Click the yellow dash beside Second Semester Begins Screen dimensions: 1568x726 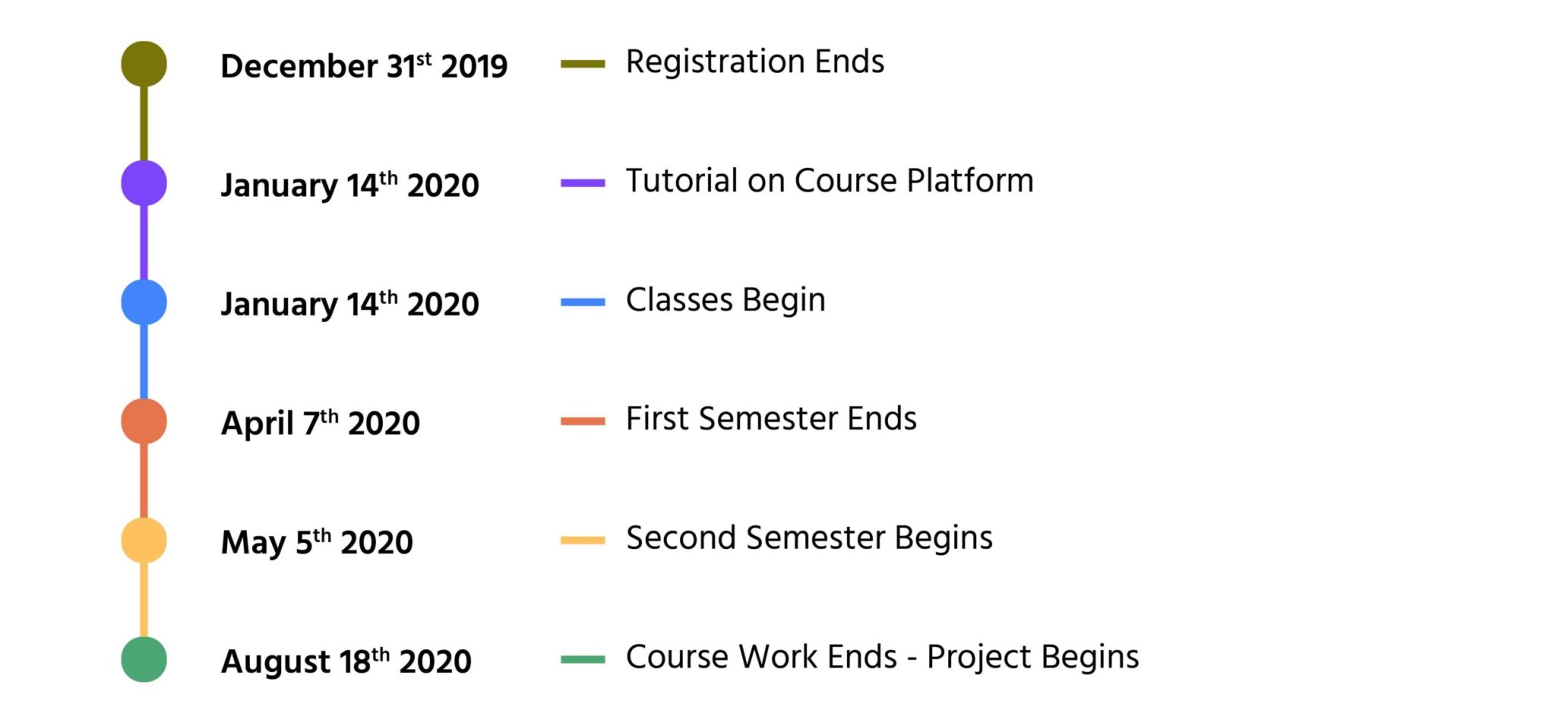[x=583, y=541]
